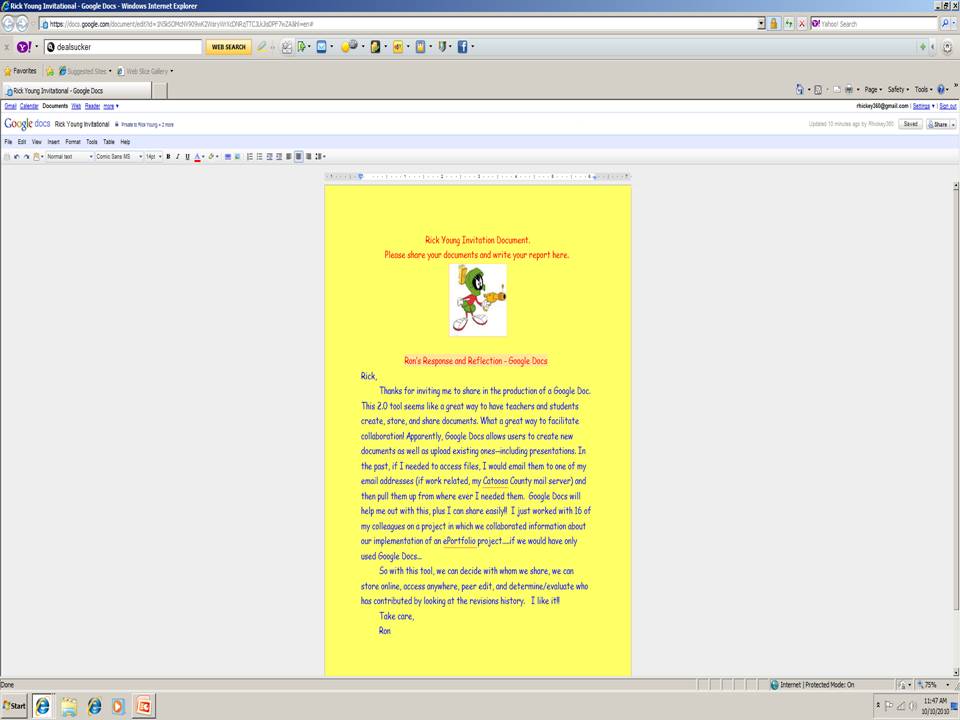This screenshot has width=960, height=720.
Task: Click in the dealsucker Yahoo search field
Action: click(123, 47)
